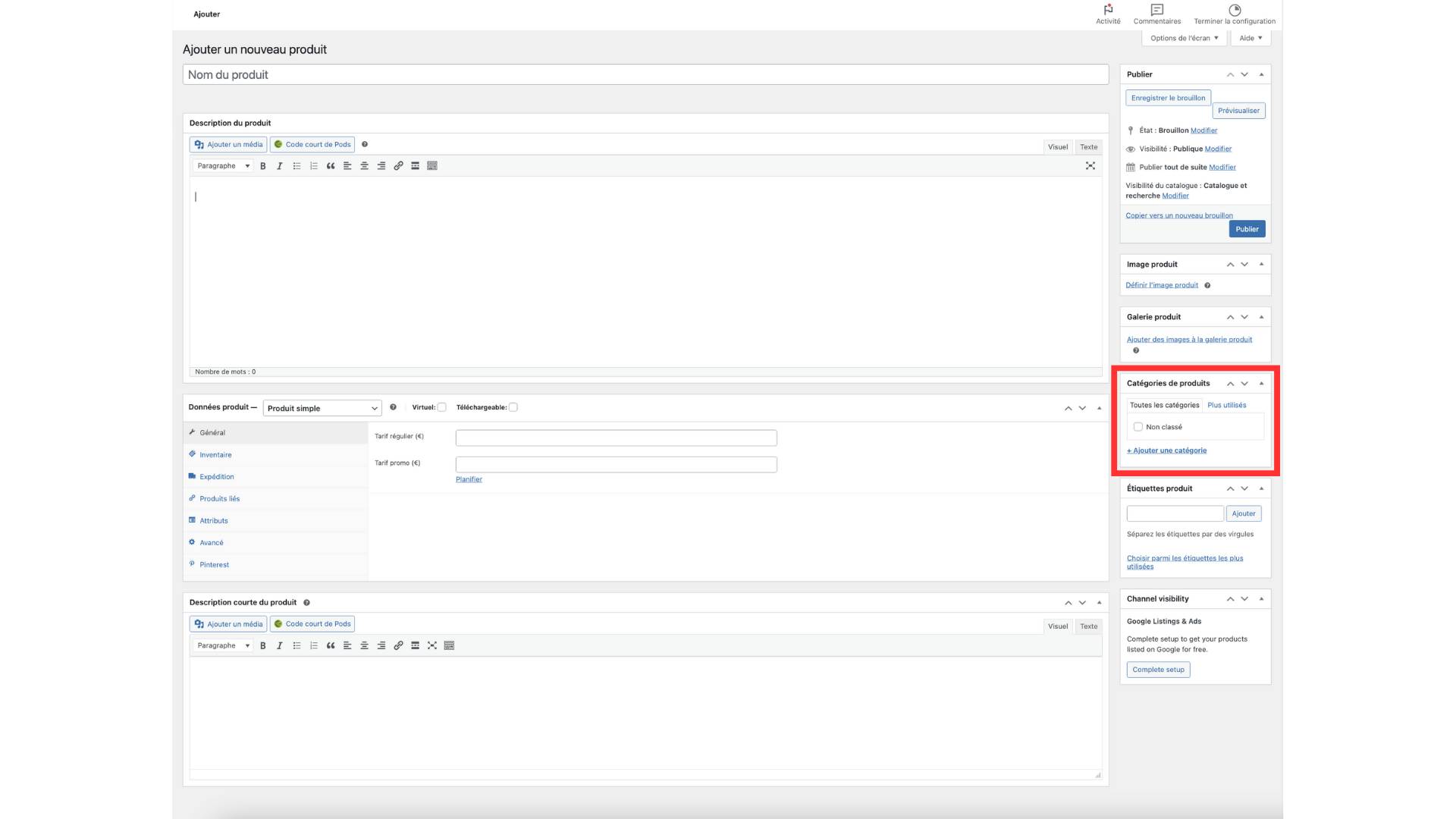1456x819 pixels.
Task: Click blockquote icon in the short description toolbar
Action: pos(331,646)
